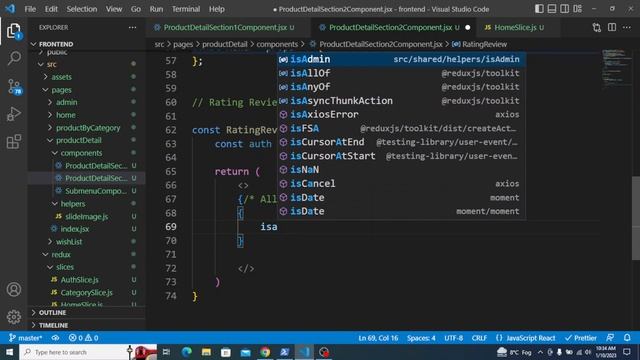Screen dimensions: 640x360
Task: Click the Explorer more actions ellipsis
Action: pyautogui.click(x=132, y=28)
